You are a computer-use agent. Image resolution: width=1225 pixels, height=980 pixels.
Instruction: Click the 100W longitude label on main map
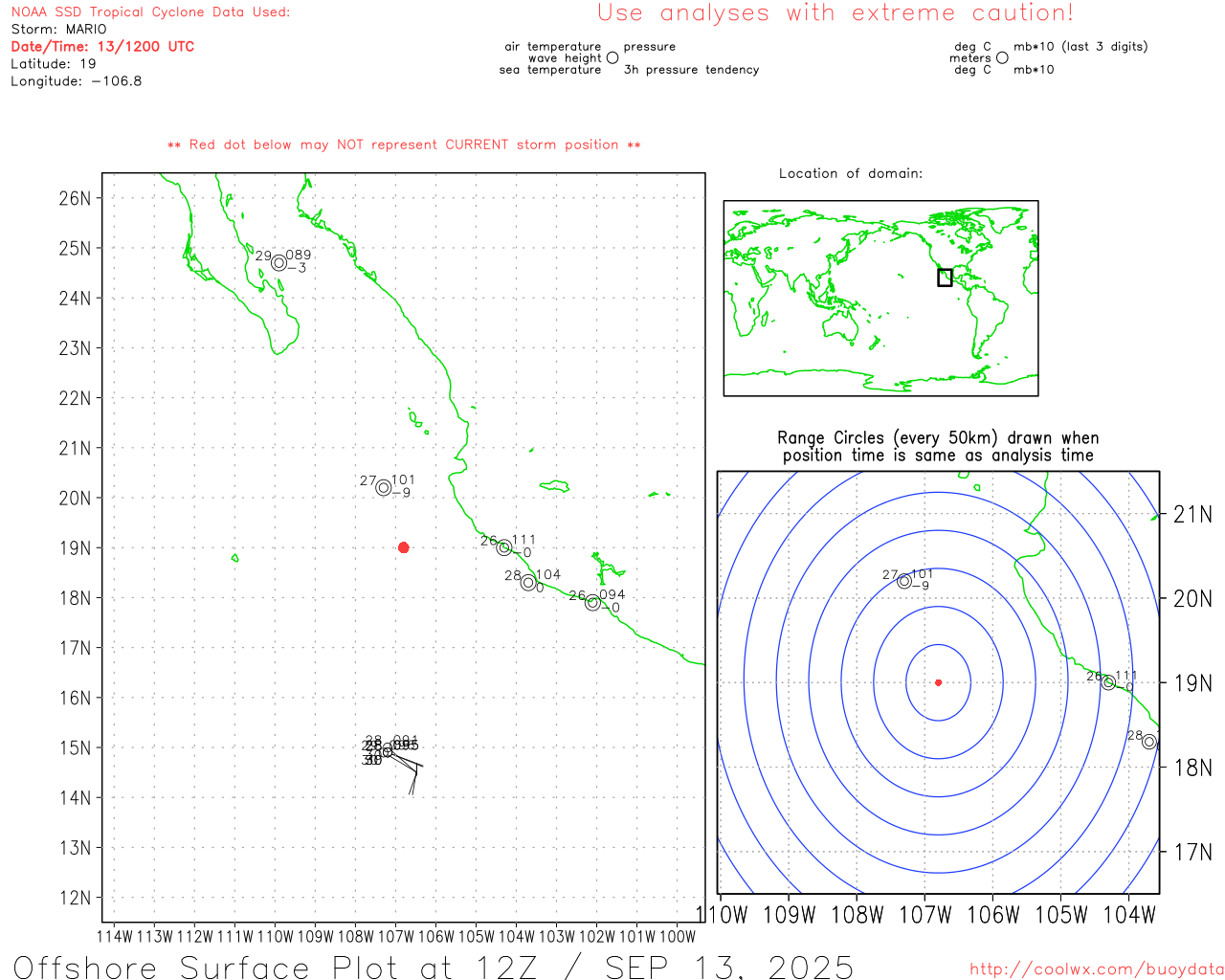click(x=678, y=936)
